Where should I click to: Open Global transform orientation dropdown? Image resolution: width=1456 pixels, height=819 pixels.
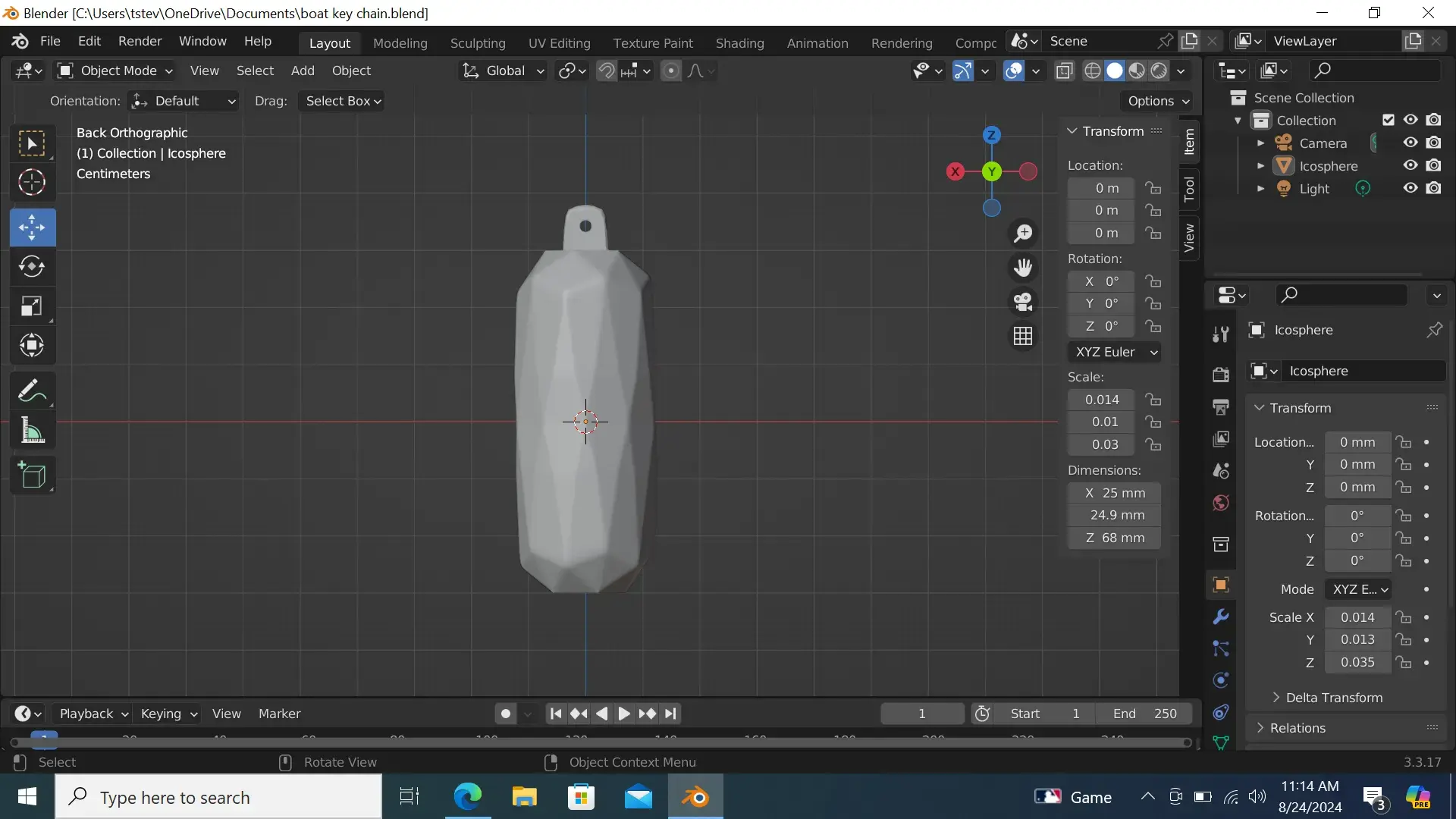pyautogui.click(x=503, y=71)
